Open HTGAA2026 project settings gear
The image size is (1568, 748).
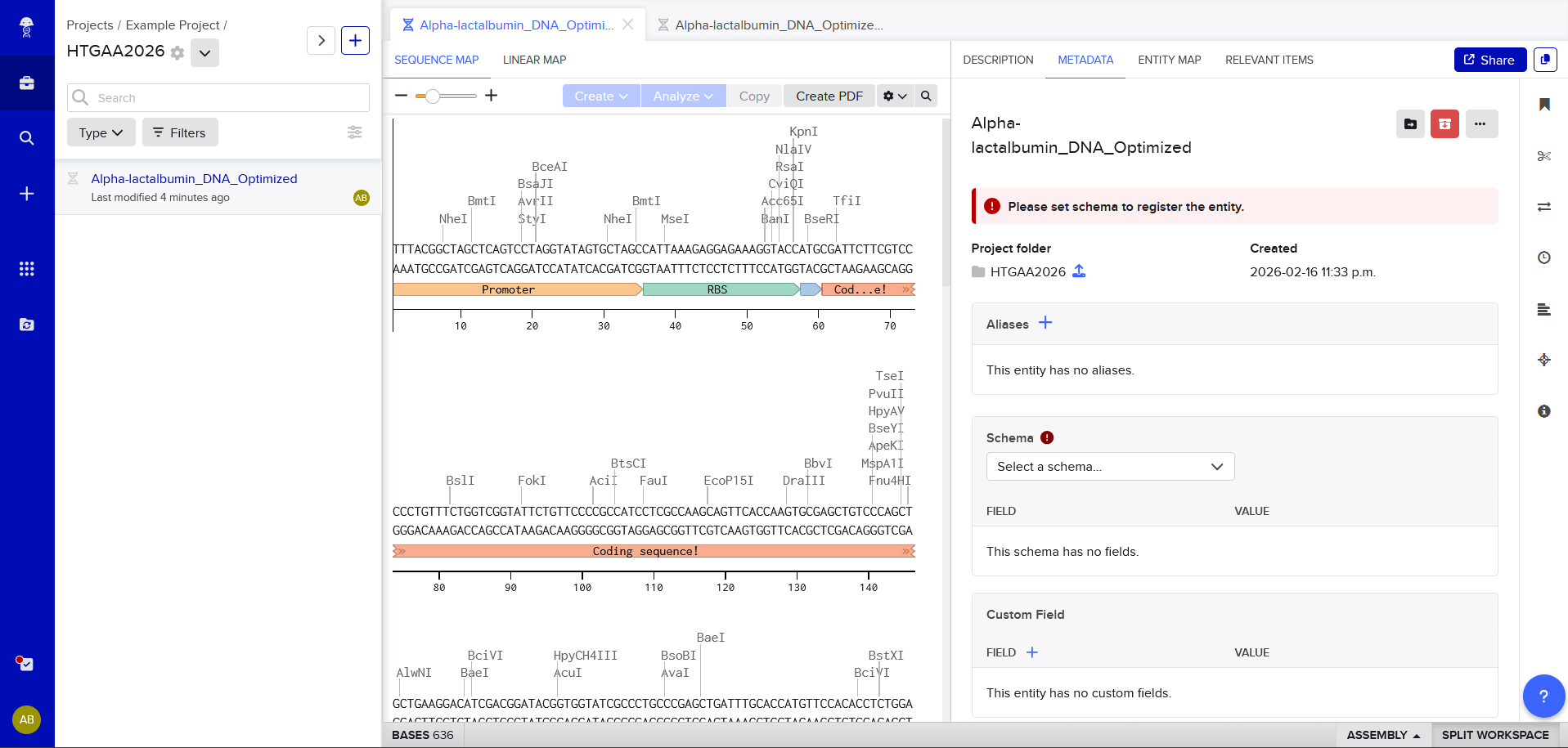pos(177,52)
